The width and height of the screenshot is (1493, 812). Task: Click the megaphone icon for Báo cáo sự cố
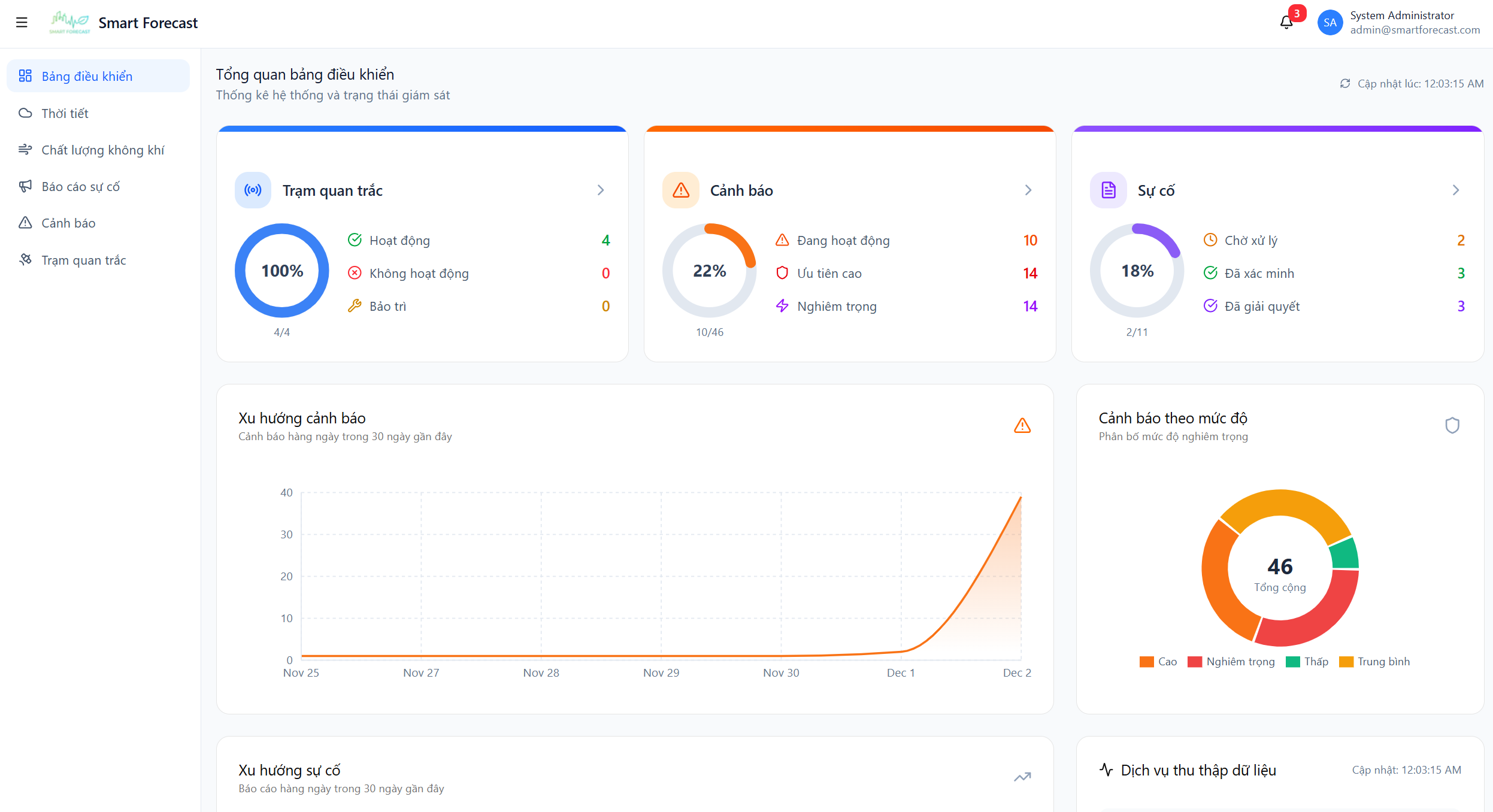click(25, 186)
